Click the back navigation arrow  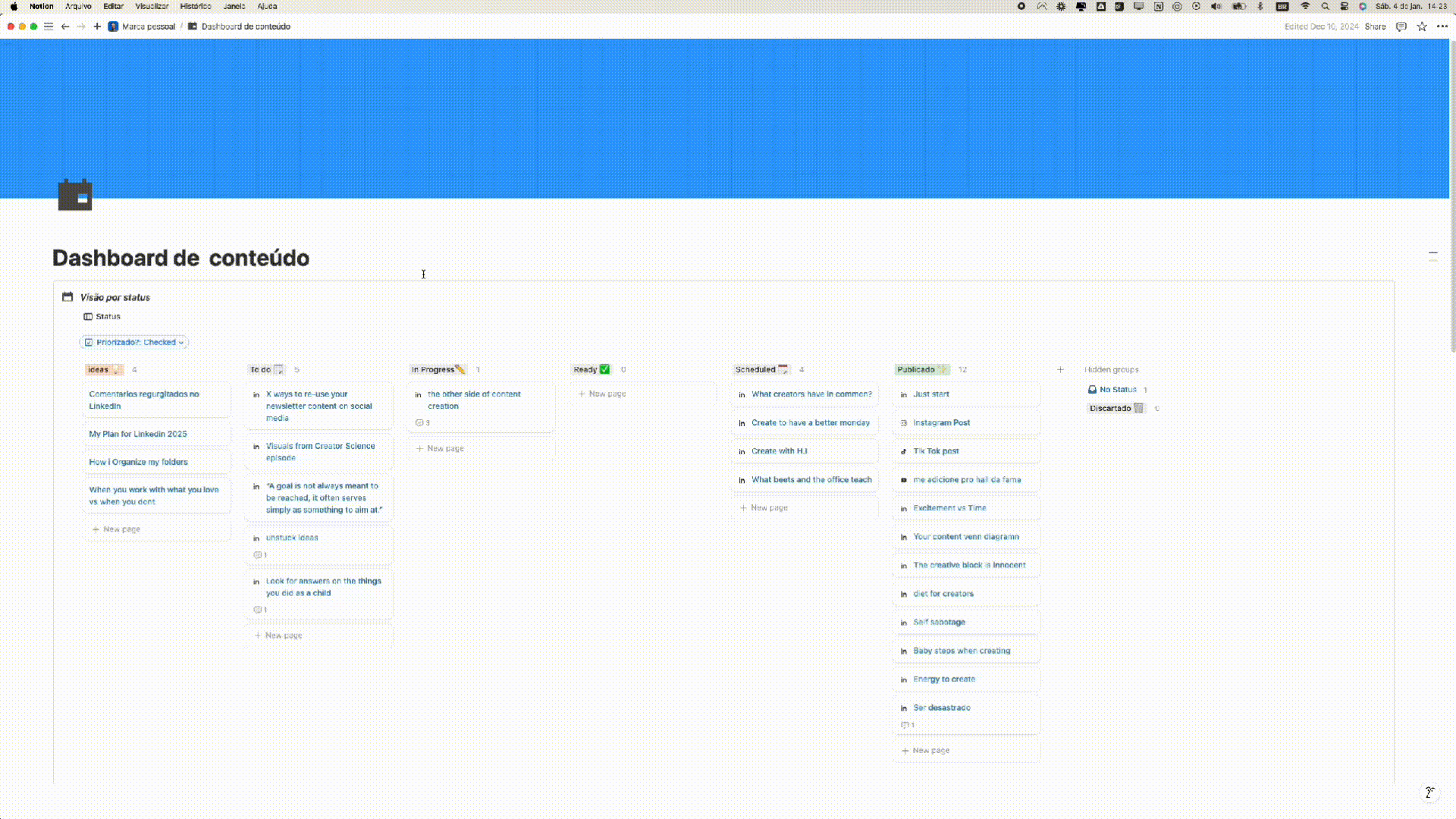coord(65,27)
